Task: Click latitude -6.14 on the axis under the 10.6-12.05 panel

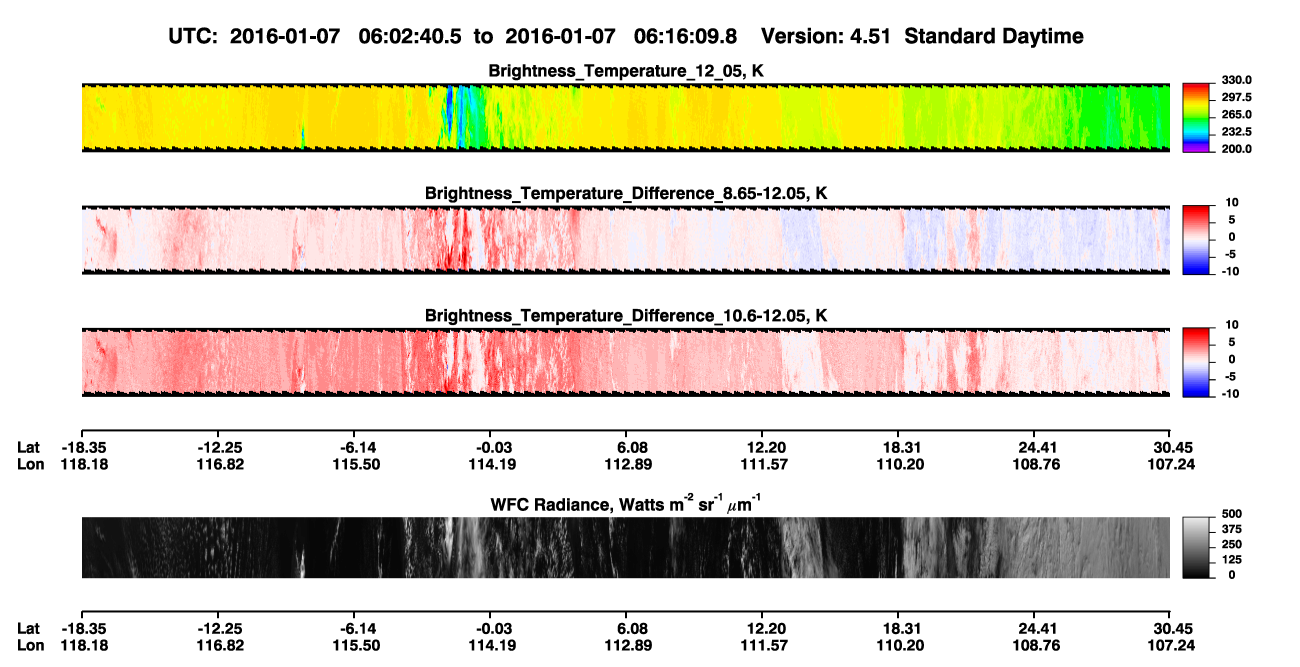Action: pos(357,448)
